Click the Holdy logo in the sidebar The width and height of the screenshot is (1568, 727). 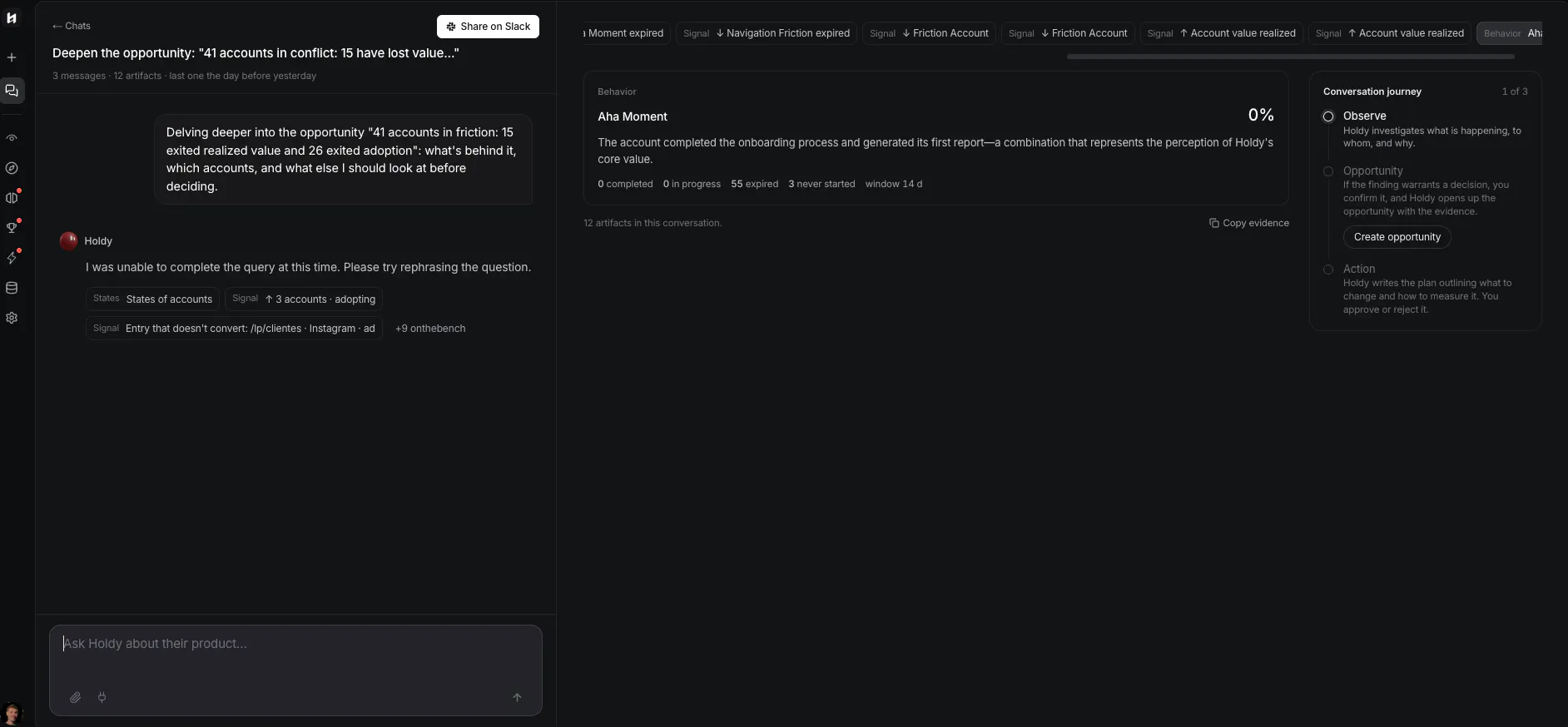(12, 17)
